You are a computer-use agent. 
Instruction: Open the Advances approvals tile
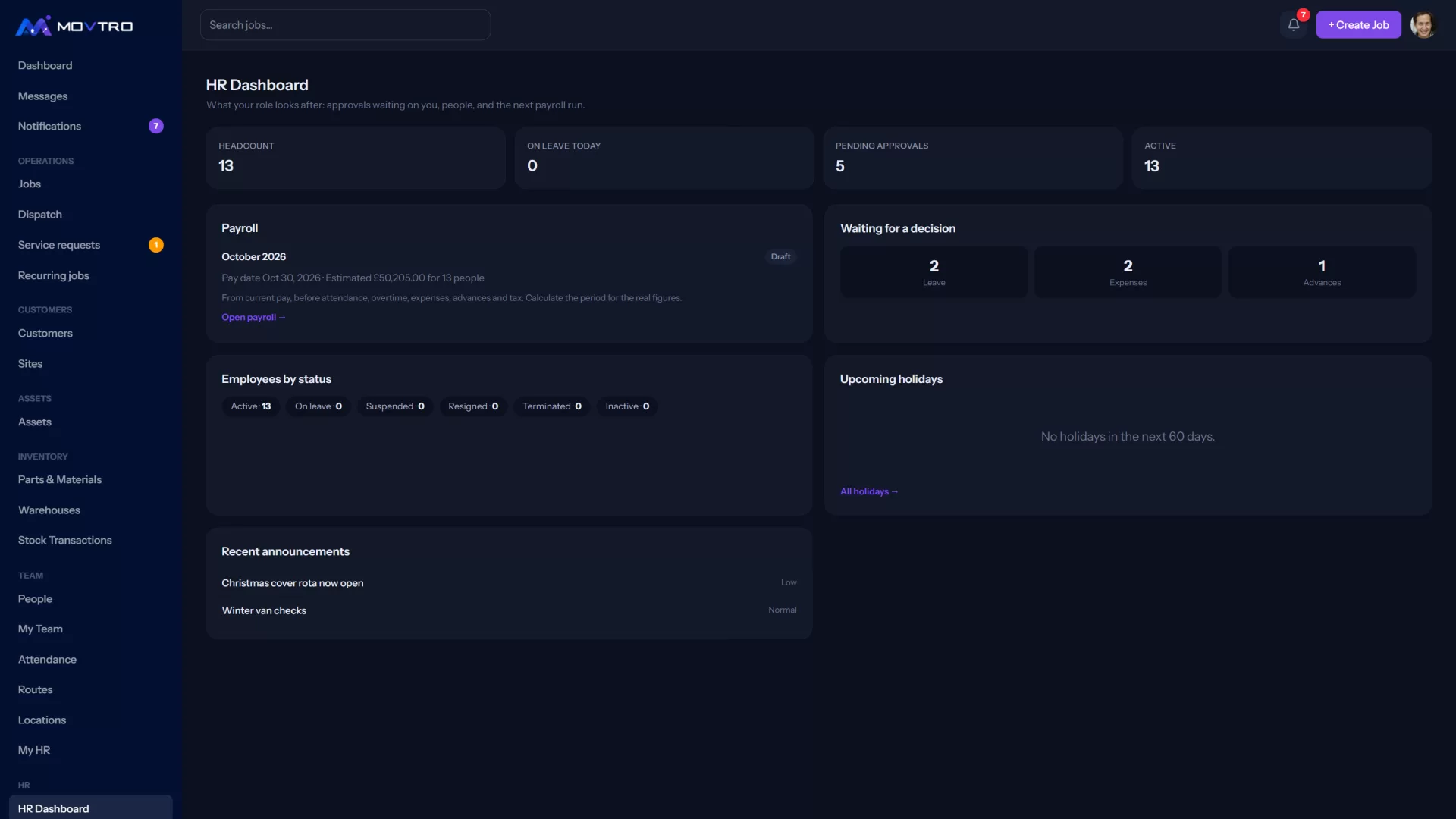[x=1322, y=272]
